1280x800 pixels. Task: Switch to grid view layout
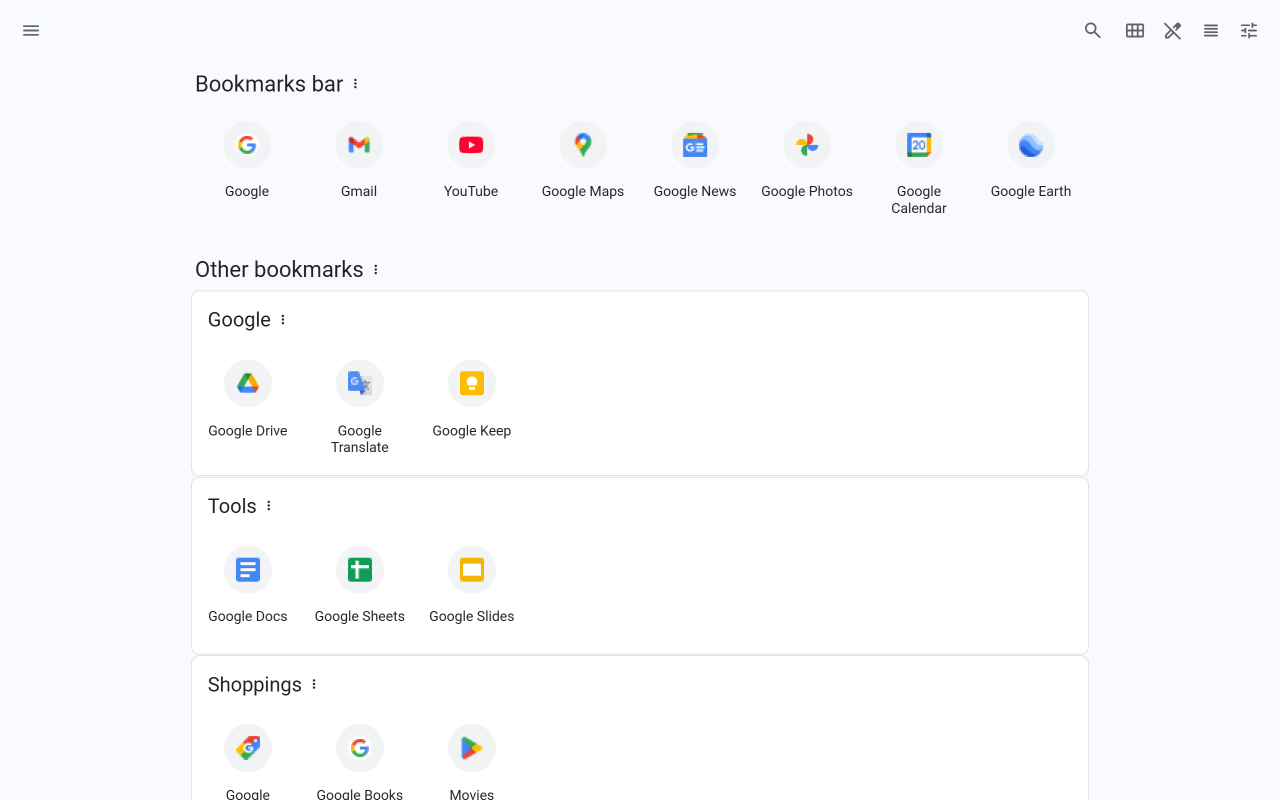(1134, 30)
